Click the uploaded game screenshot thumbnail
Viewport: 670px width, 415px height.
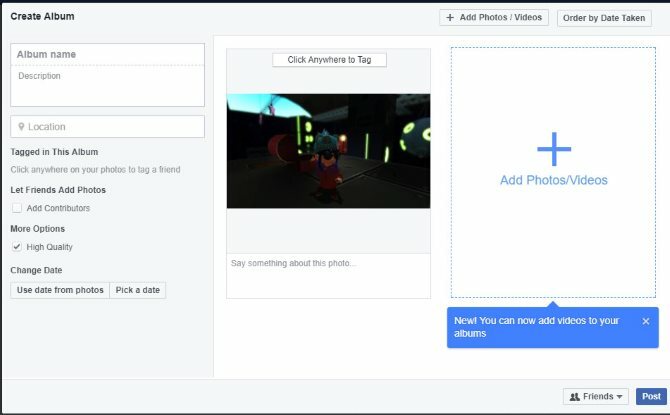click(x=328, y=151)
